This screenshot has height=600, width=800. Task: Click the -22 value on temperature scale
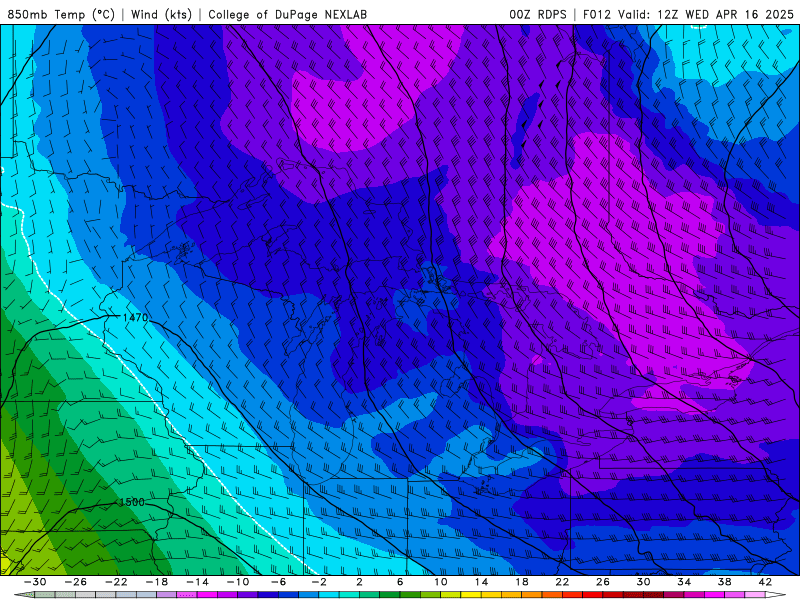click(116, 582)
